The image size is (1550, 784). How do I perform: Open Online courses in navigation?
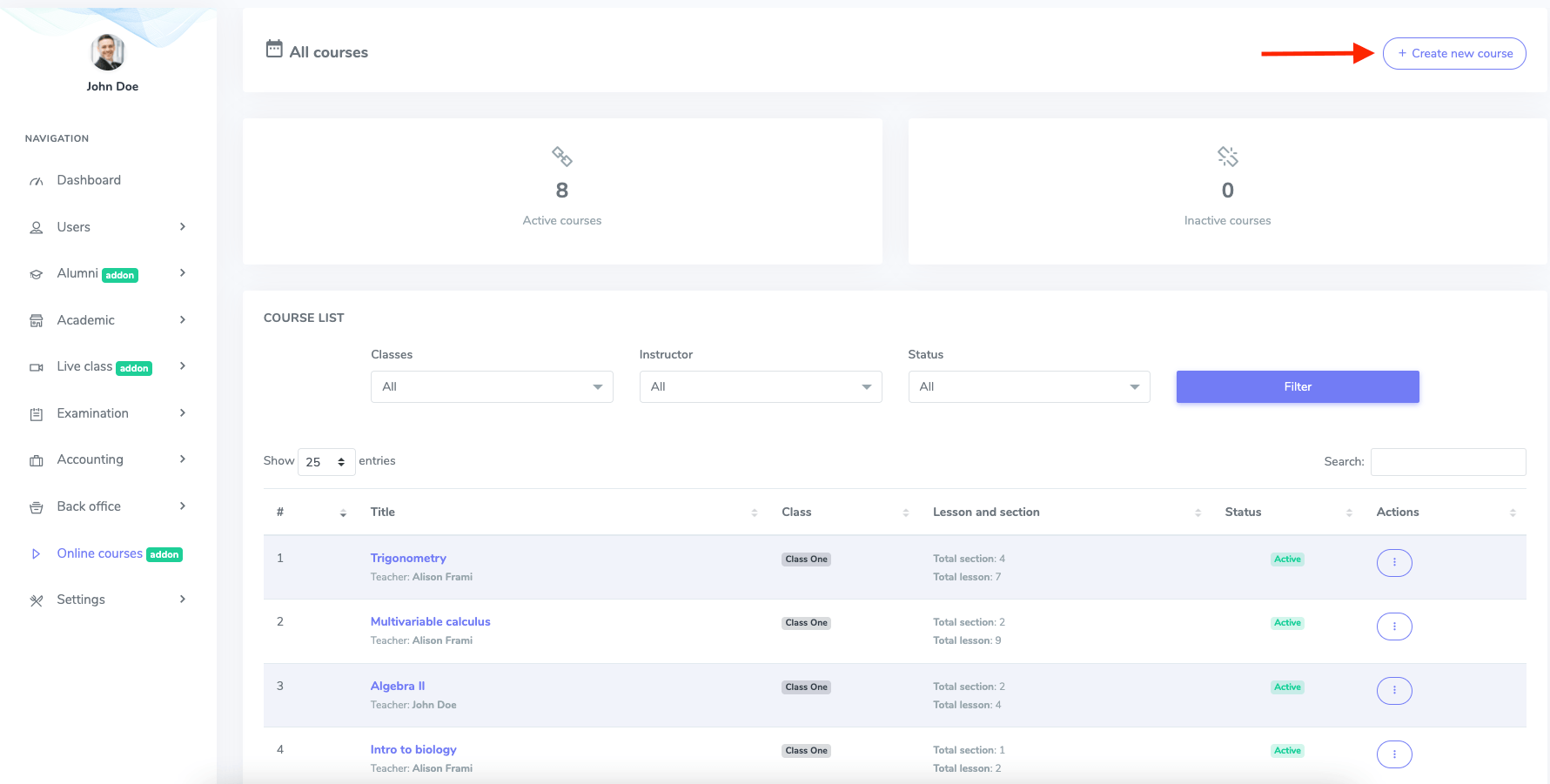tap(100, 553)
